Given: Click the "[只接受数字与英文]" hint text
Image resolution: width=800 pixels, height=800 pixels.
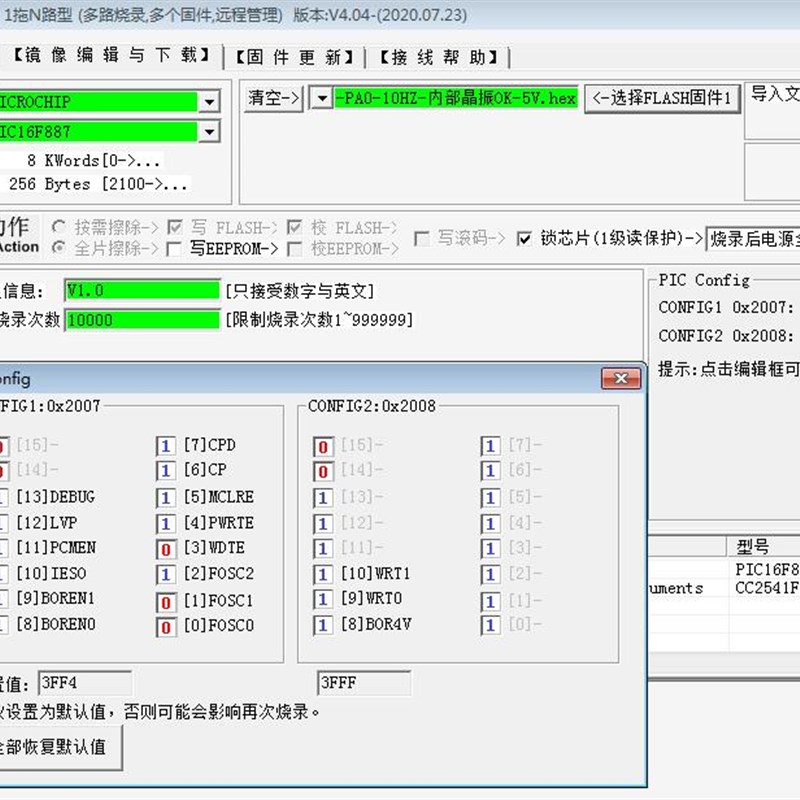Looking at the screenshot, I should pos(300,291).
